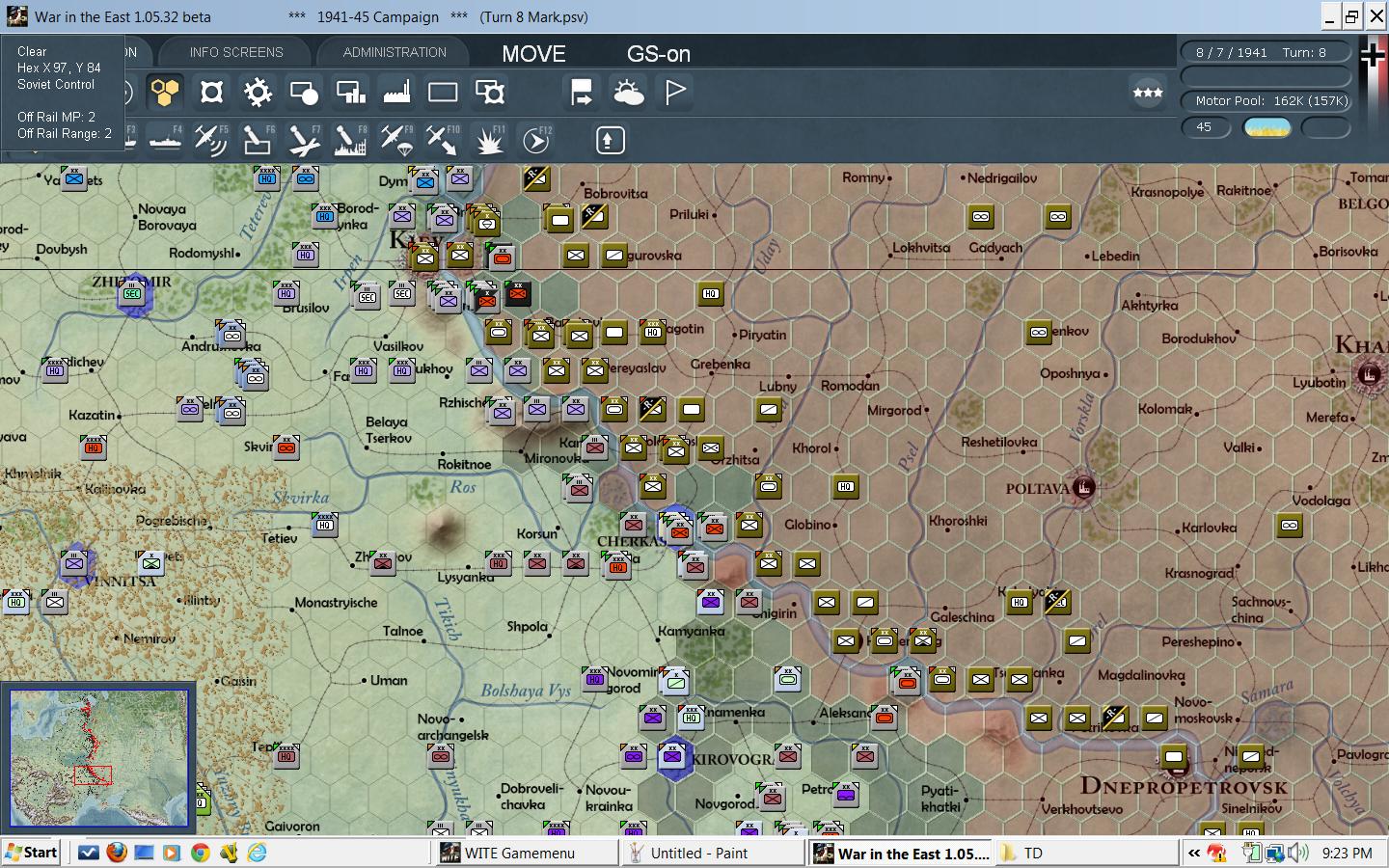Select the F7 bomb airfield mode
The height and width of the screenshot is (868, 1389).
(304, 141)
